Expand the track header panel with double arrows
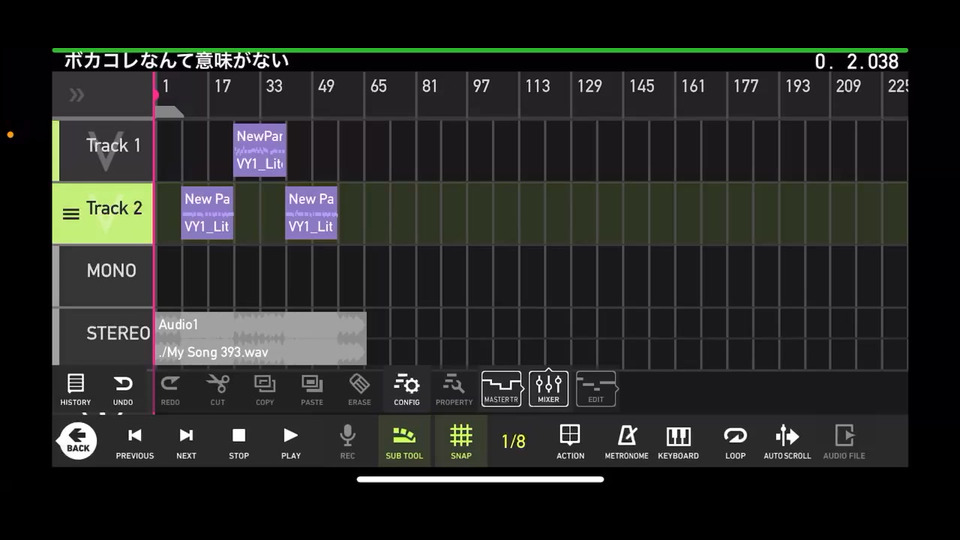This screenshot has width=960, height=540. 77,95
